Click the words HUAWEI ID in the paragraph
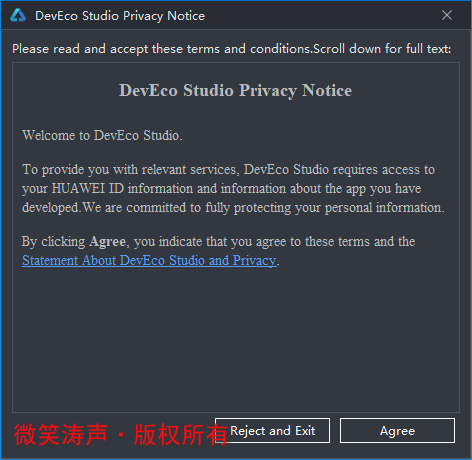 (x=88, y=188)
